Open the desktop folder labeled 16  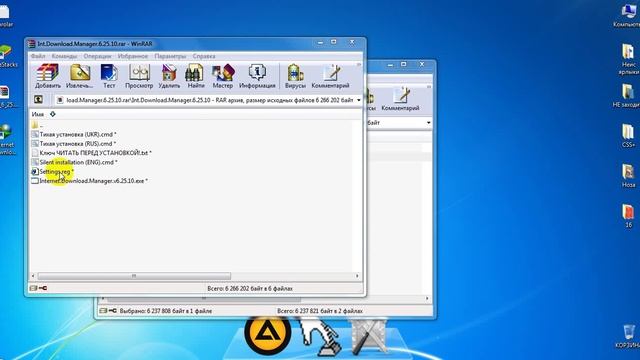628,216
